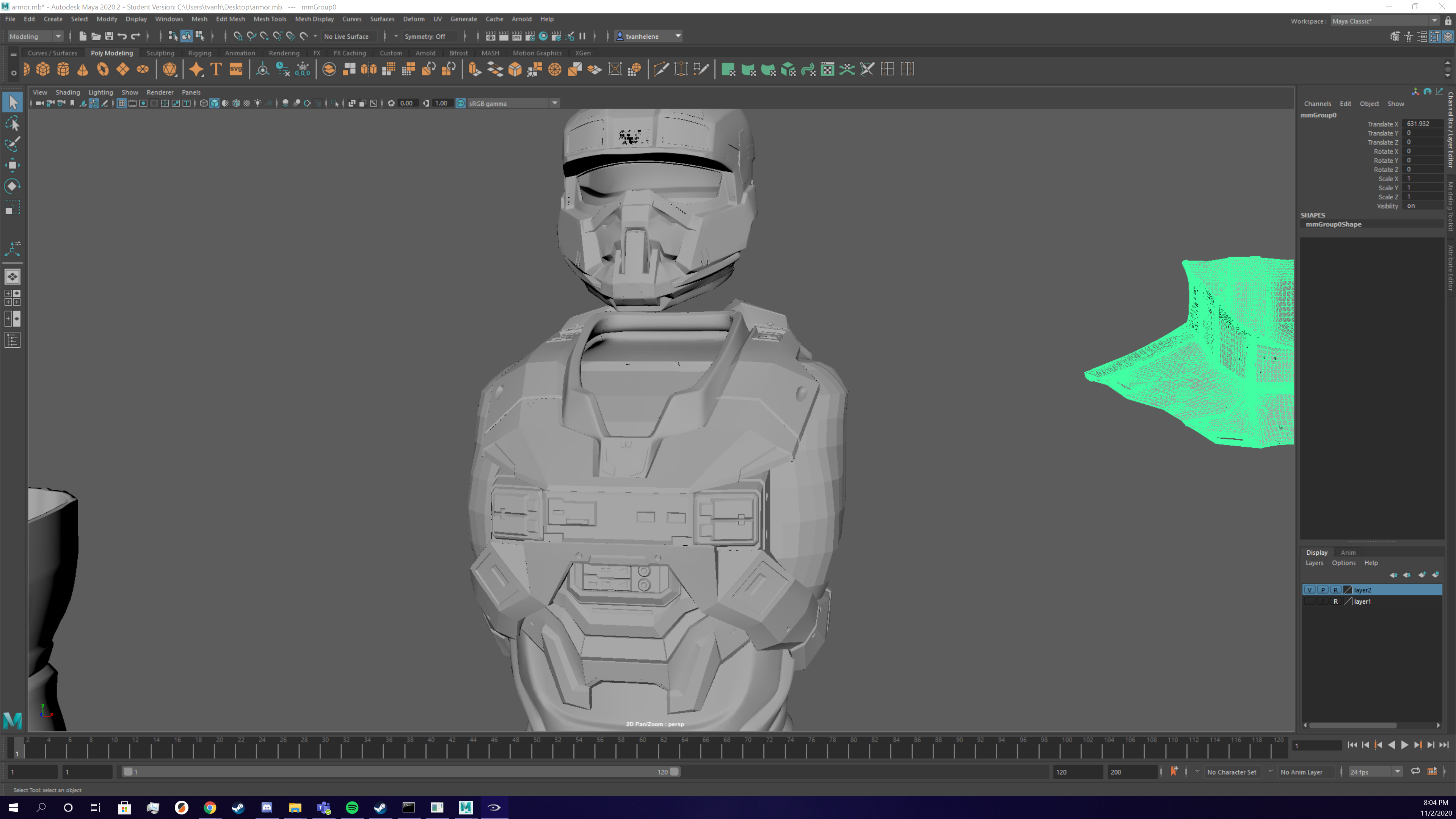Select the Rotate tool in toolbox
1456x819 pixels.
point(13,186)
